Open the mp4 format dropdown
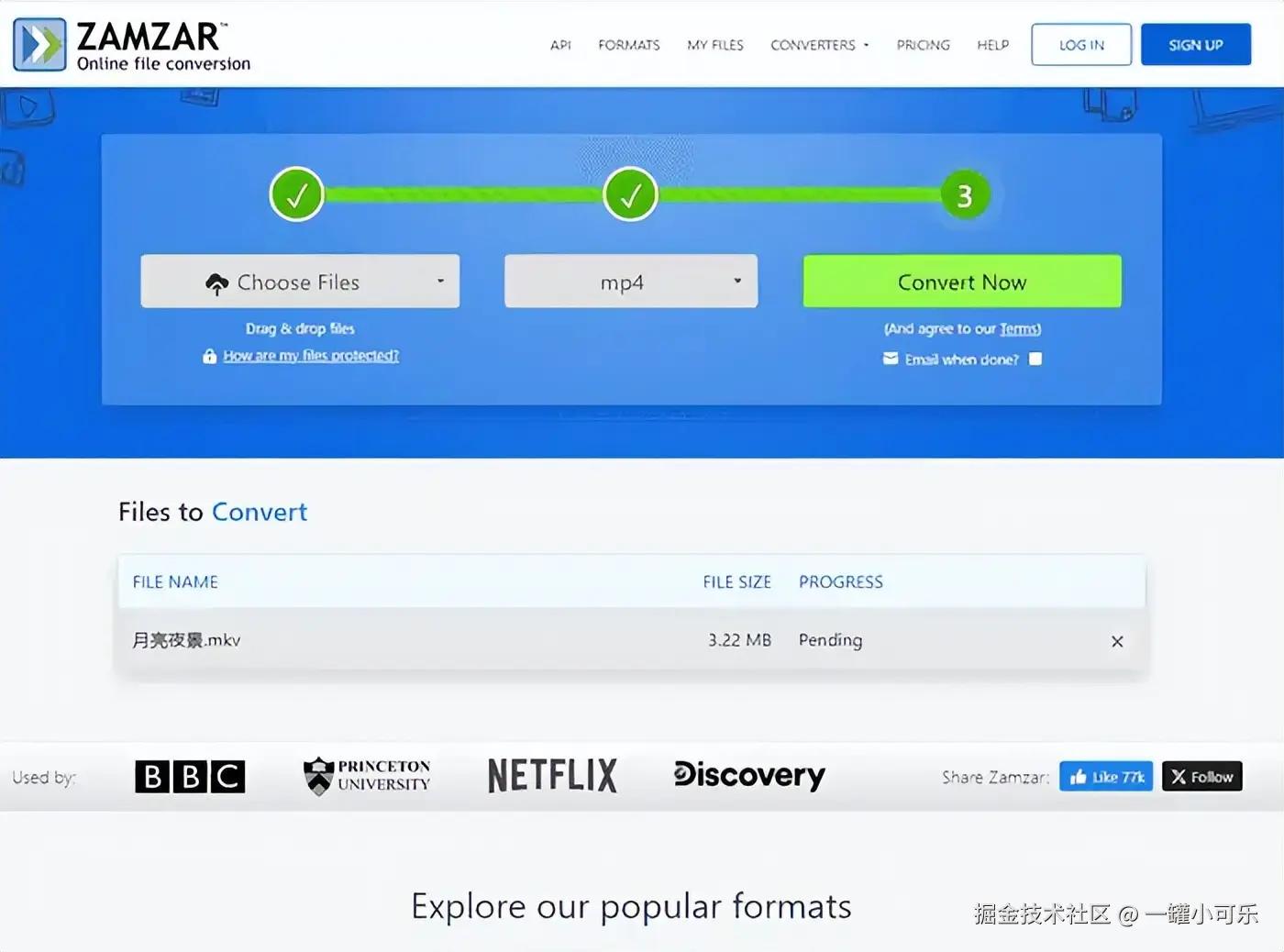 (631, 282)
